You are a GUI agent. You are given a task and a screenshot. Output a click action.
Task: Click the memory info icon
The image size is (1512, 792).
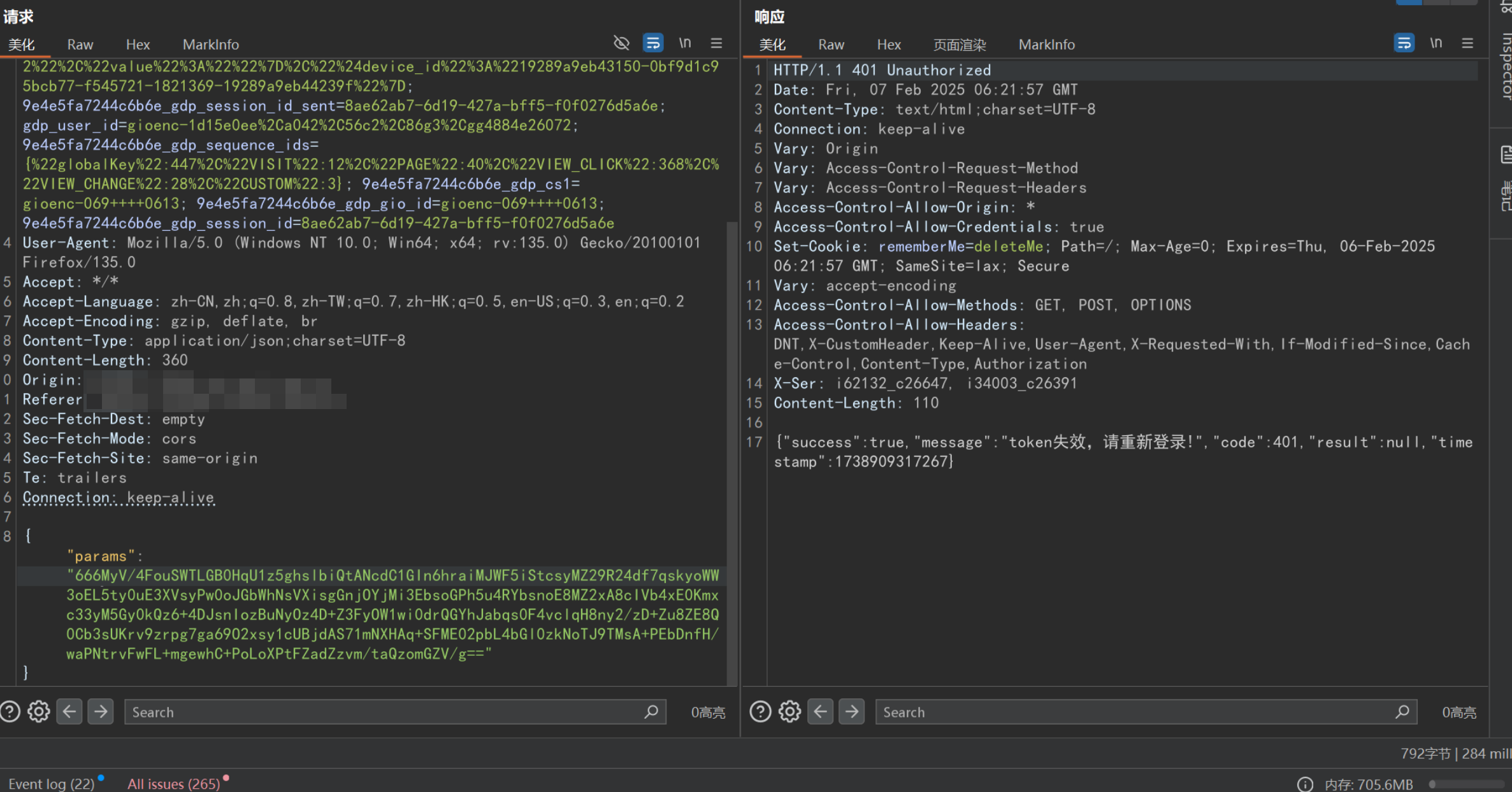click(1305, 784)
